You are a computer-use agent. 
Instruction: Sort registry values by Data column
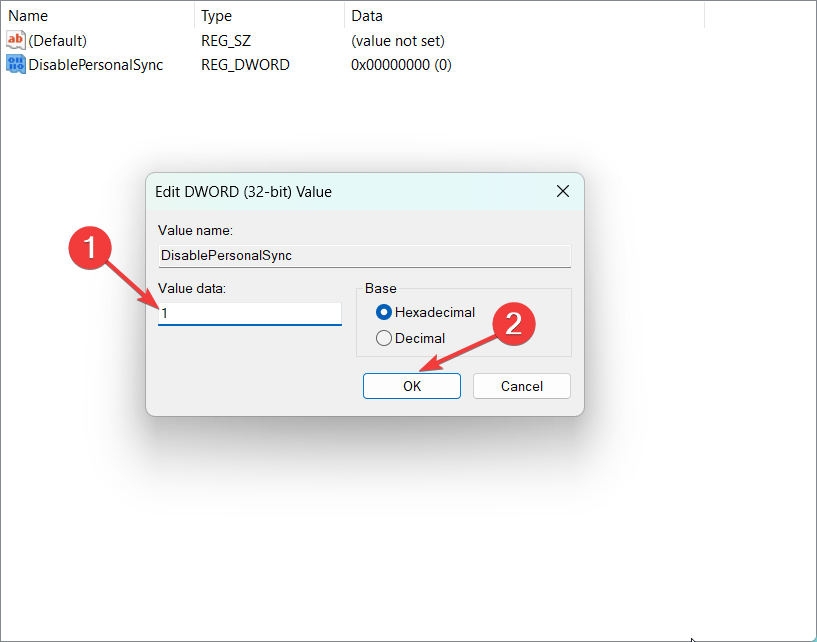525,16
